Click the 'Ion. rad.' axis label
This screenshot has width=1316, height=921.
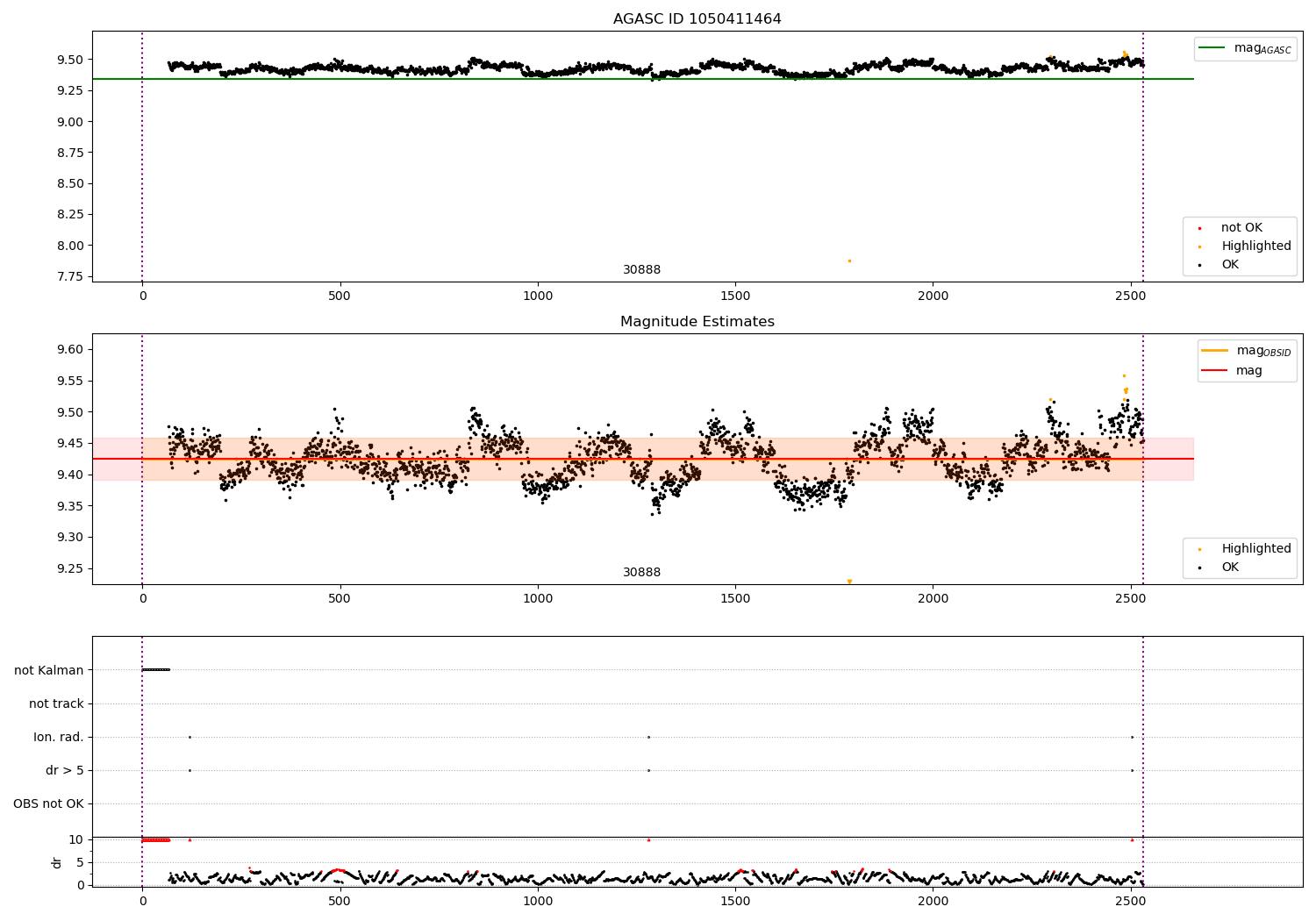59,737
